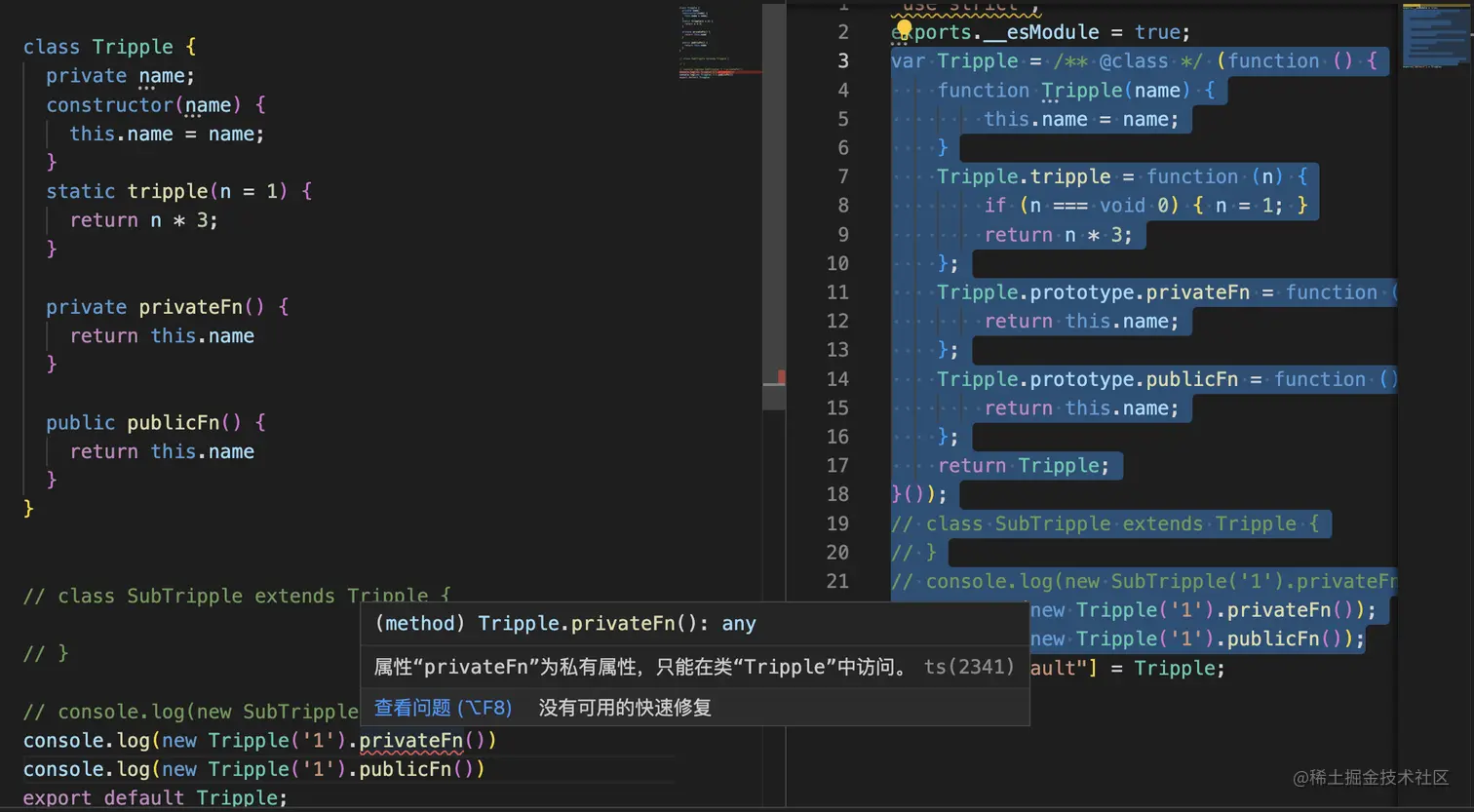
Task: Click the lightbulb quick-fix icon beside line 2
Action: click(903, 31)
